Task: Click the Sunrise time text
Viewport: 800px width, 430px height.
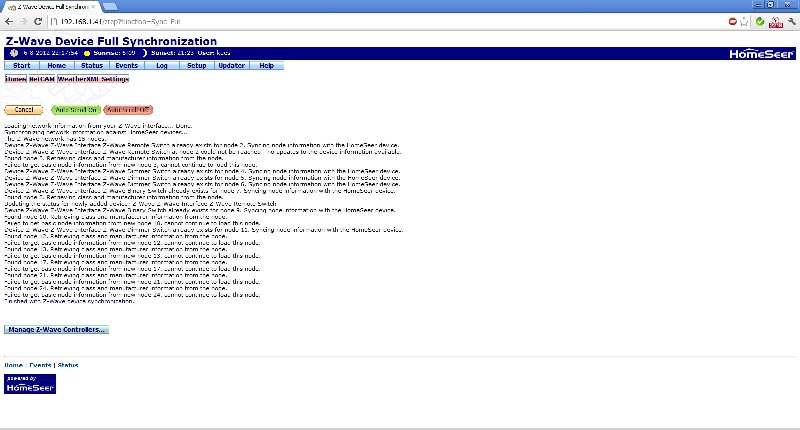Action: [114, 53]
